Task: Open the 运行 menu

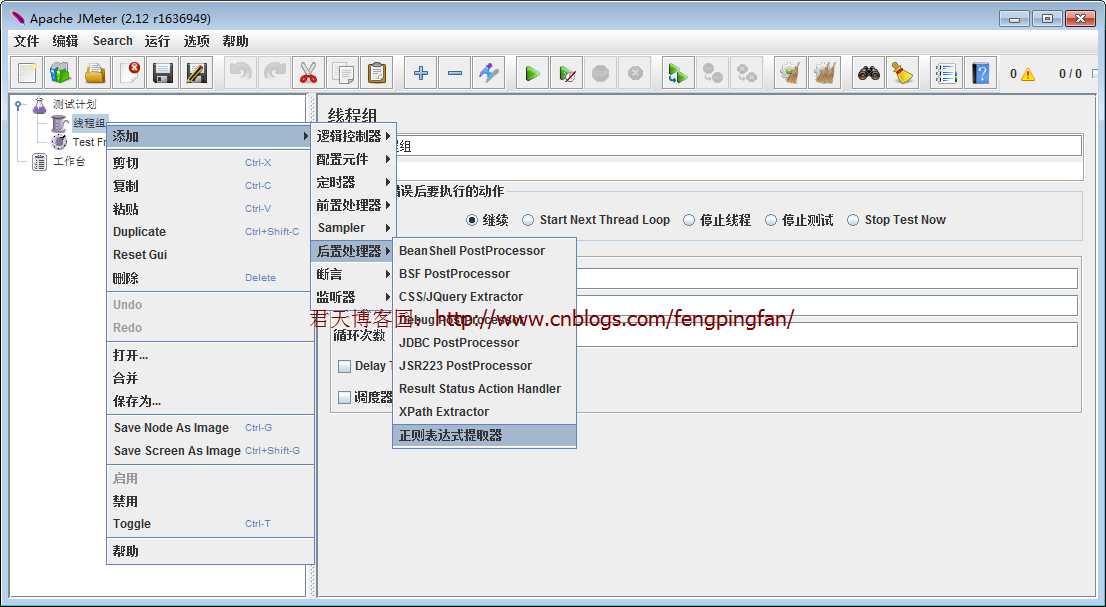Action: point(157,41)
